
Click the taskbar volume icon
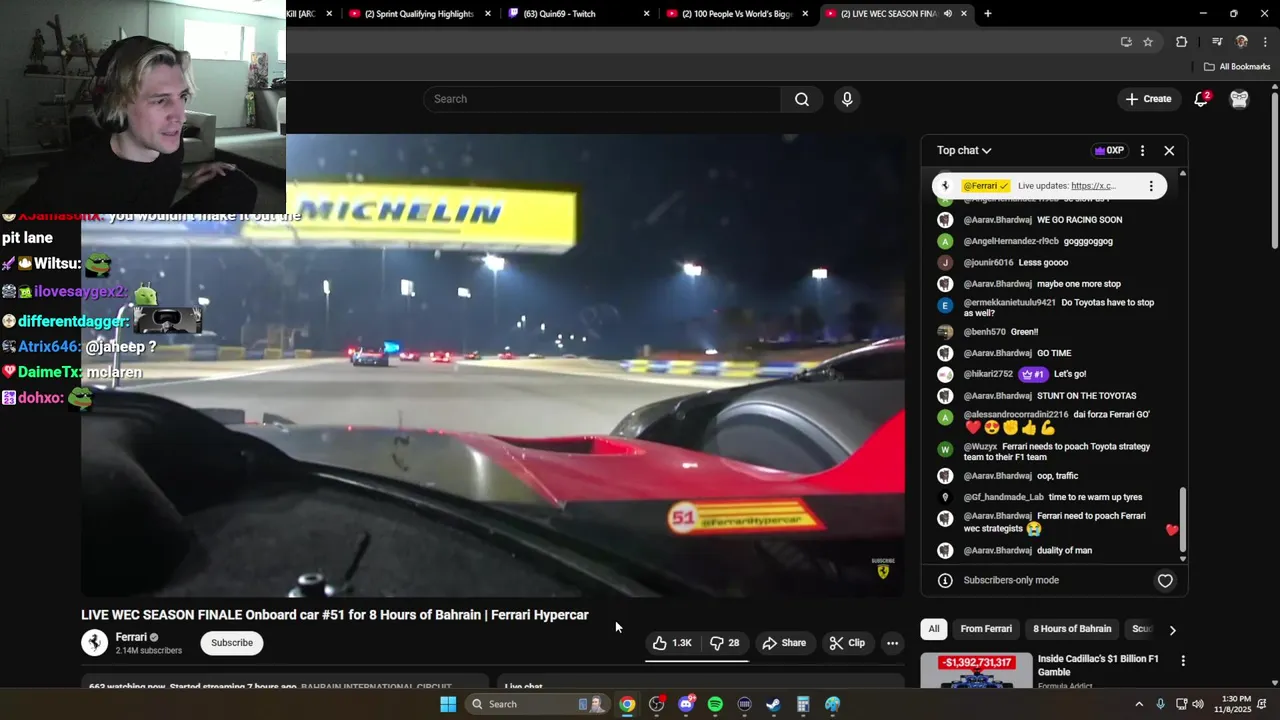(1199, 704)
